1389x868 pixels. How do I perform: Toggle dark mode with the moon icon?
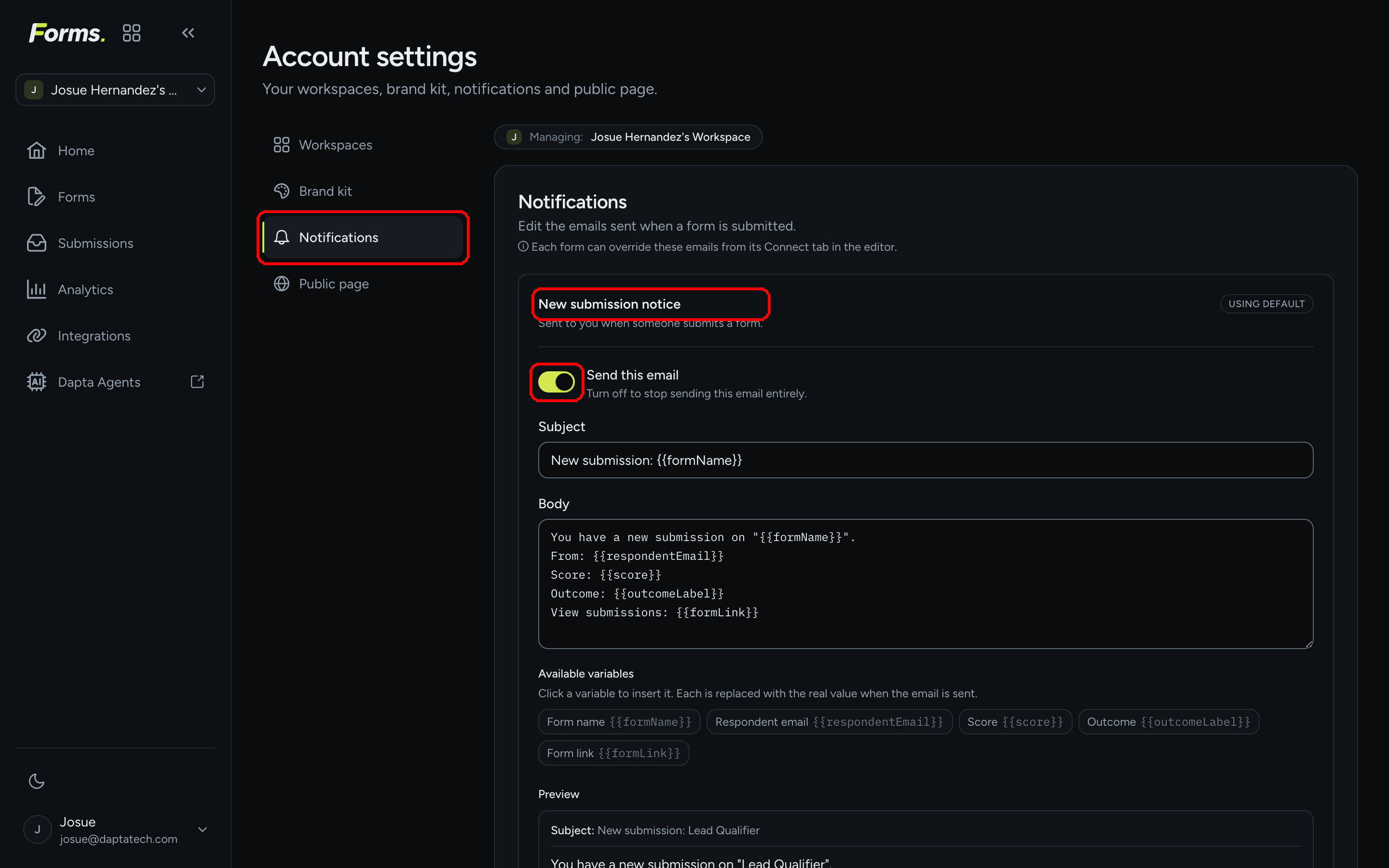tap(37, 781)
